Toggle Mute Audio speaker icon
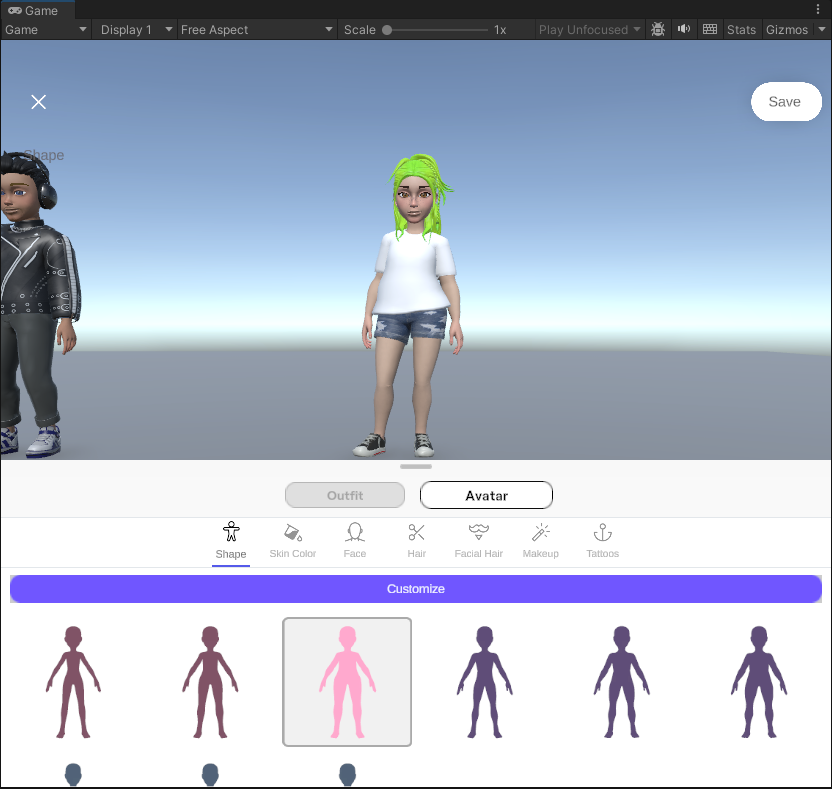This screenshot has width=832, height=789. pos(684,30)
